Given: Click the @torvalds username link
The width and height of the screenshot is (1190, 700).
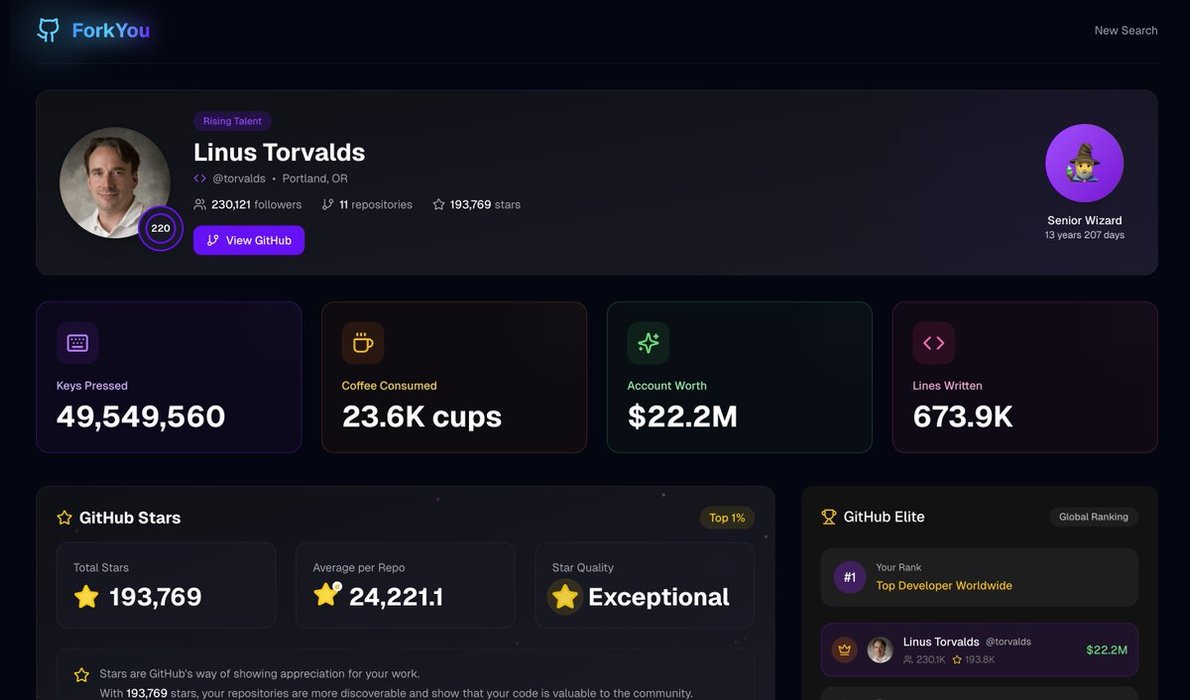Looking at the screenshot, I should click(x=239, y=178).
